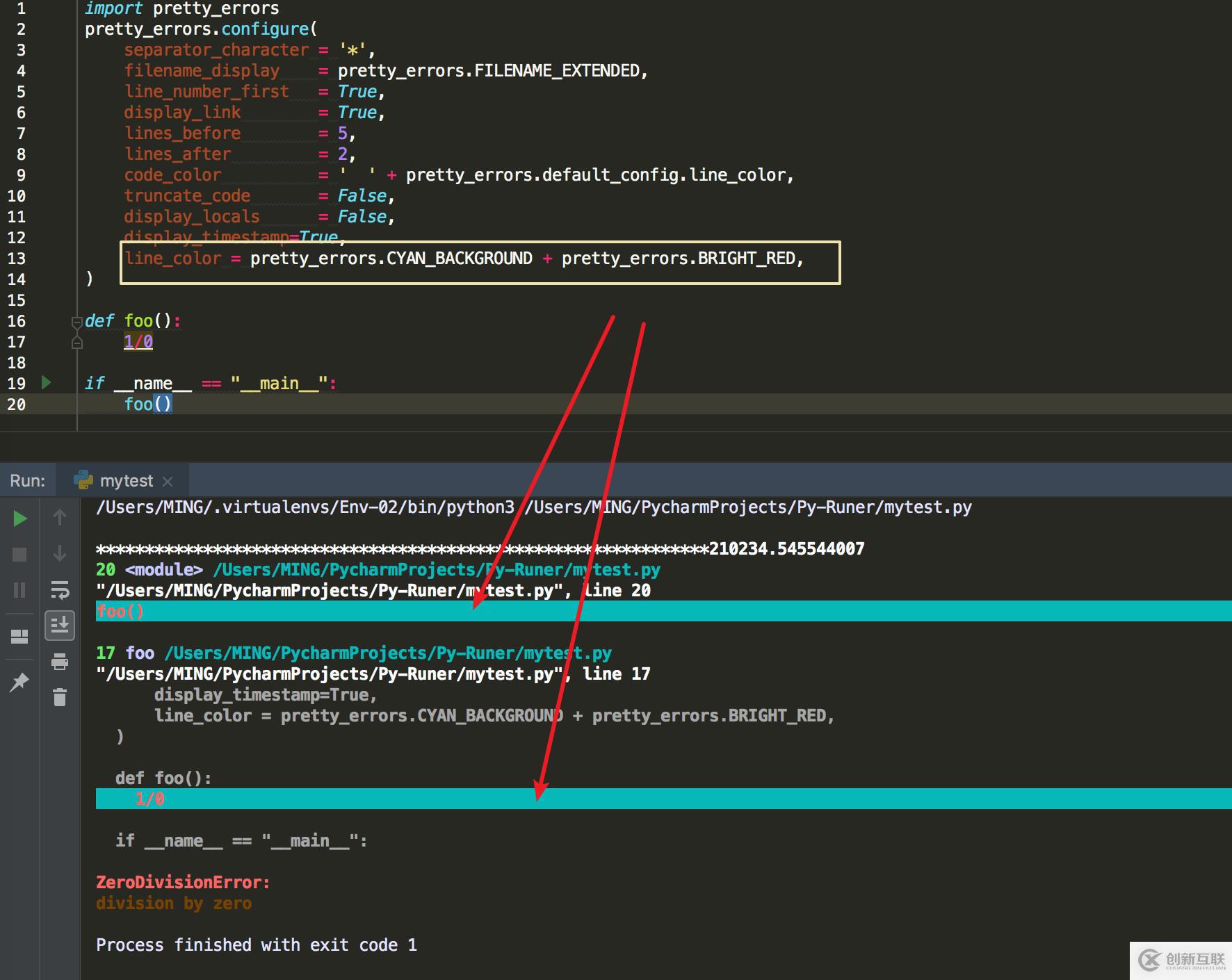The image size is (1232, 980).
Task: Jump down the stack trace with down arrow
Action: tap(60, 553)
